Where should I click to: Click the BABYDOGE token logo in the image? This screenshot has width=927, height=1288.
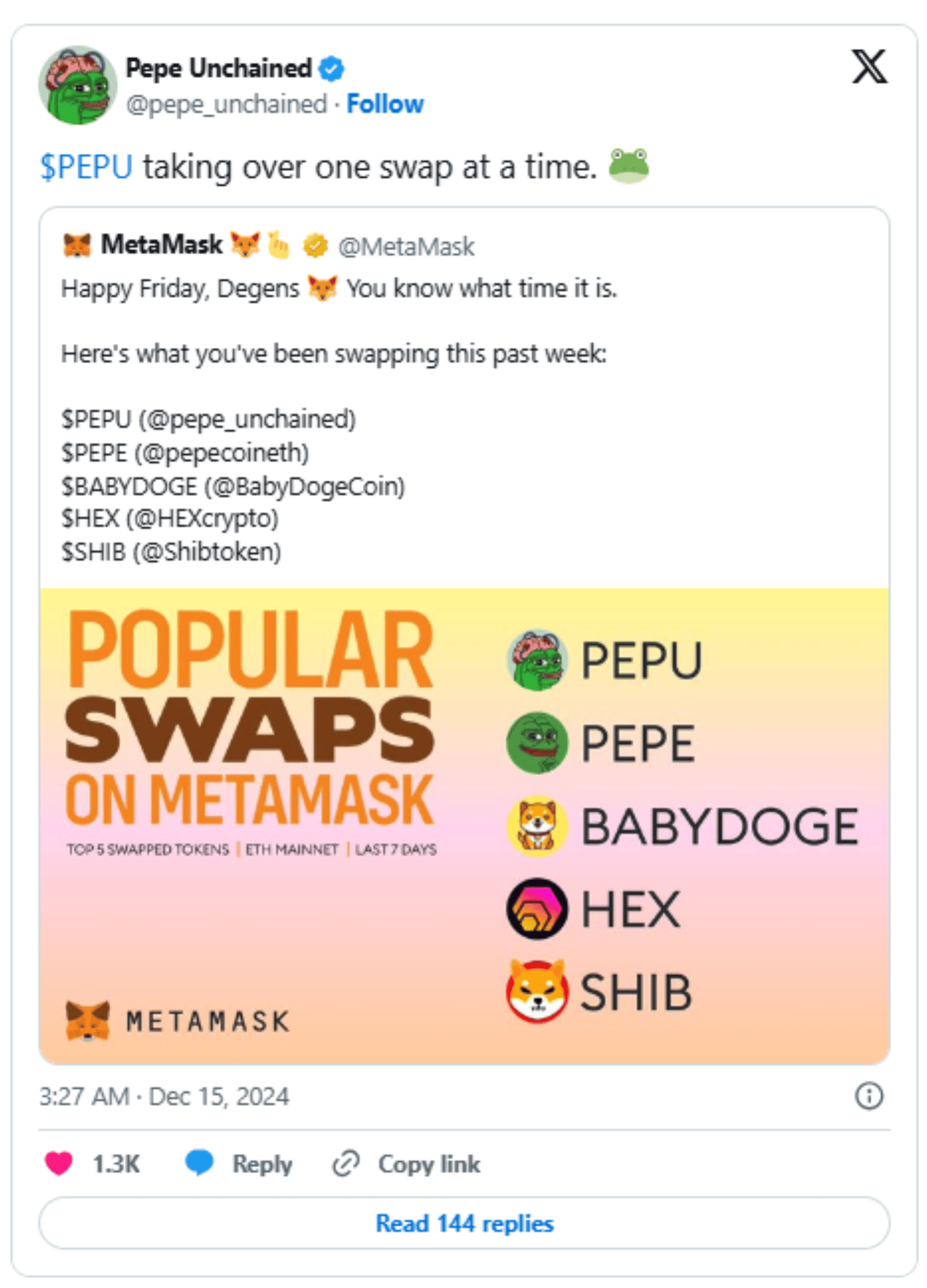click(537, 826)
